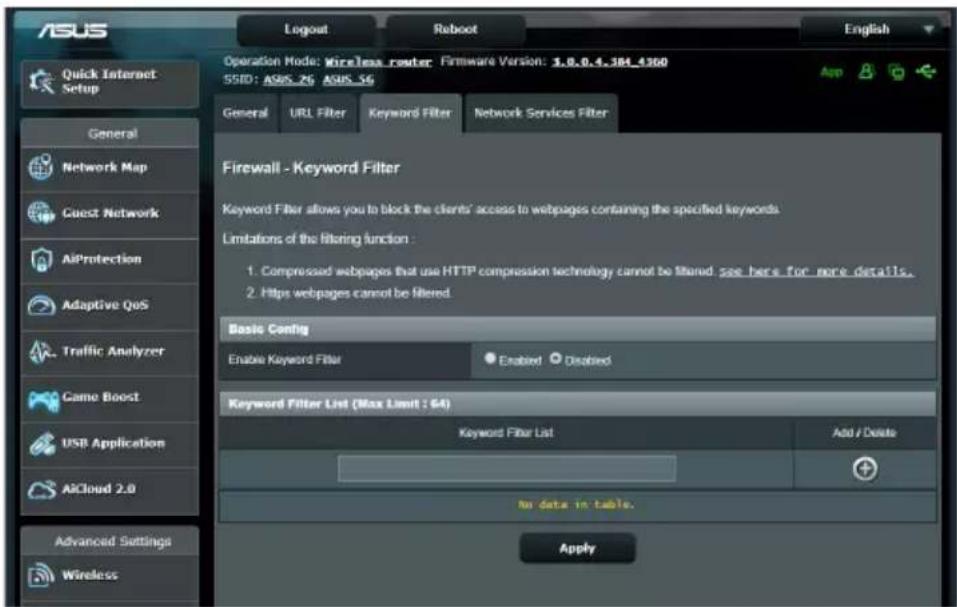Click the Guest Network icon
Viewport: 957px width, 607px height.
click(x=41, y=213)
